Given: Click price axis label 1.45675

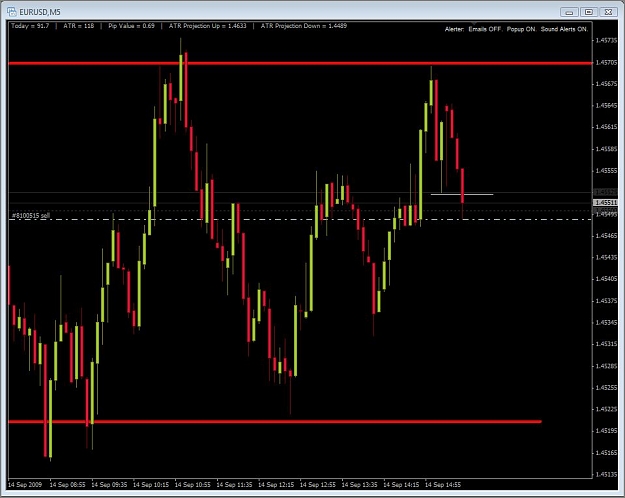Looking at the screenshot, I should pos(606,84).
